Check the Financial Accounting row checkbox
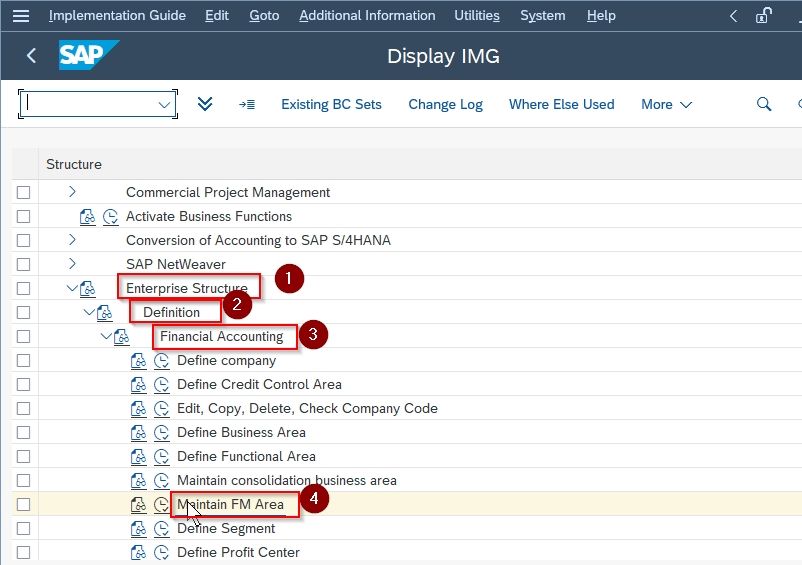The width and height of the screenshot is (802, 565). point(24,337)
